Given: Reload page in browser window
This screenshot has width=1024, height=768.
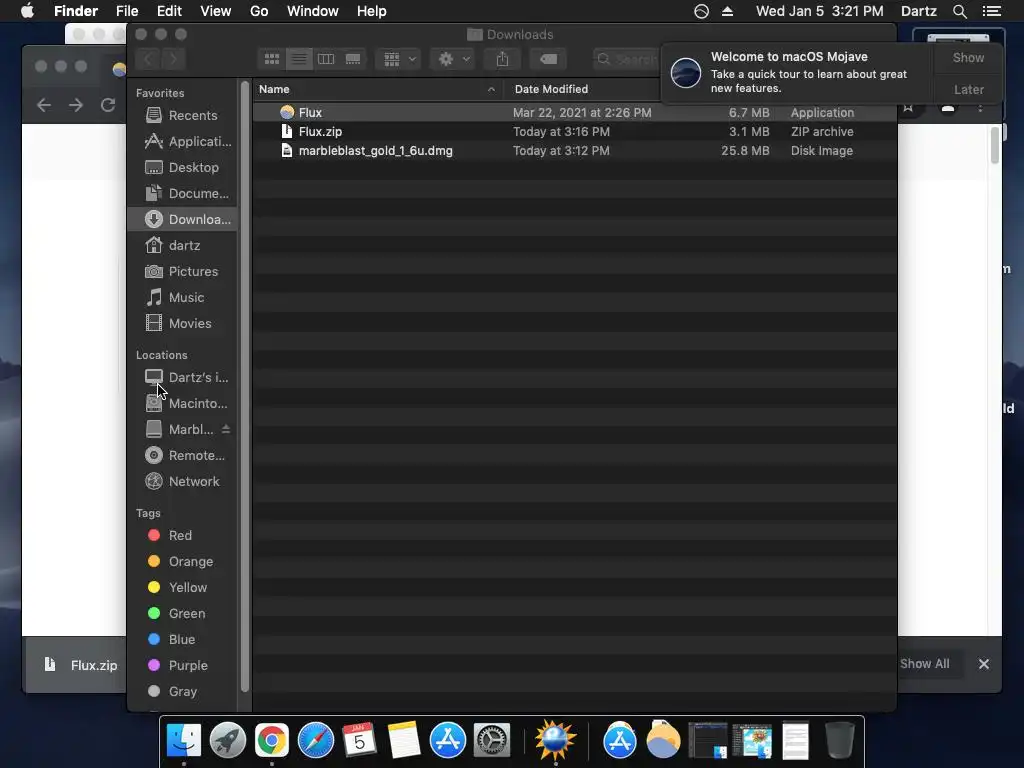Looking at the screenshot, I should 108,105.
